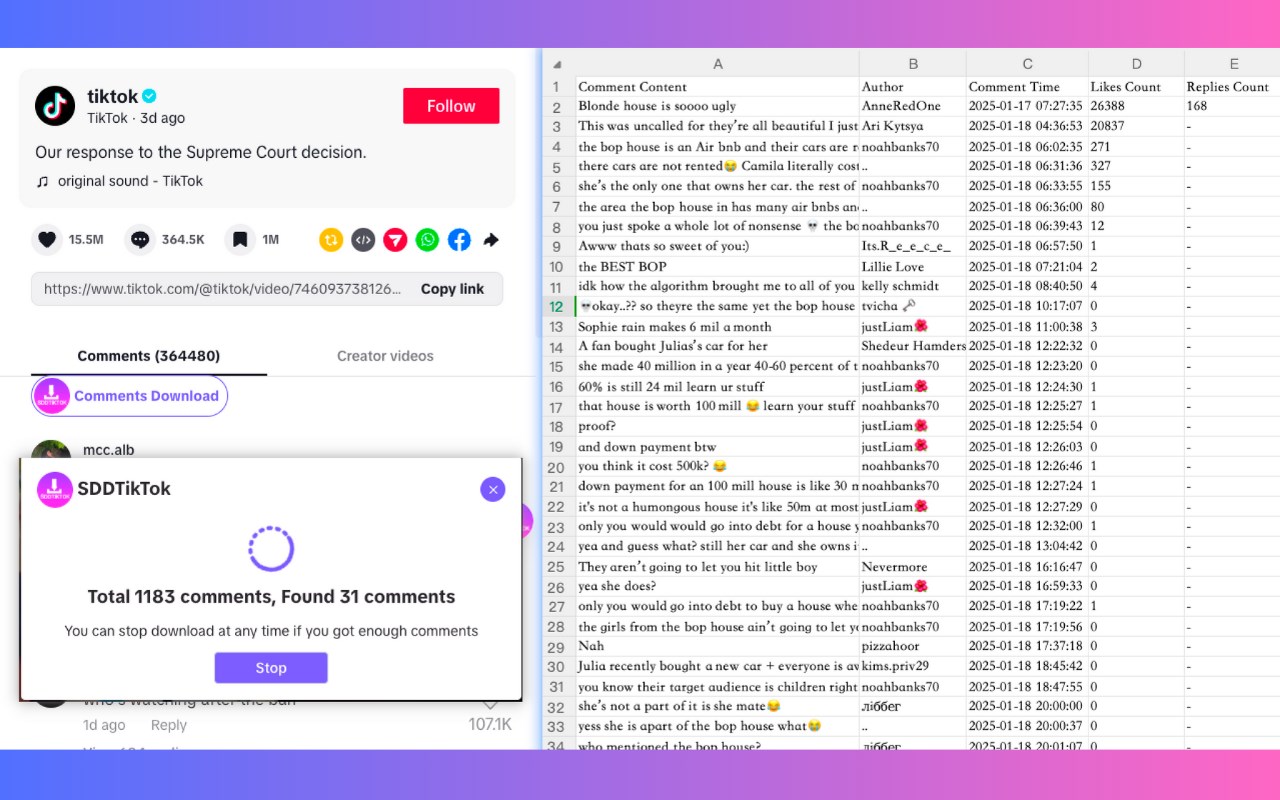Screen dimensions: 1280x800
Task: Click the video URL field
Action: click(x=267, y=289)
